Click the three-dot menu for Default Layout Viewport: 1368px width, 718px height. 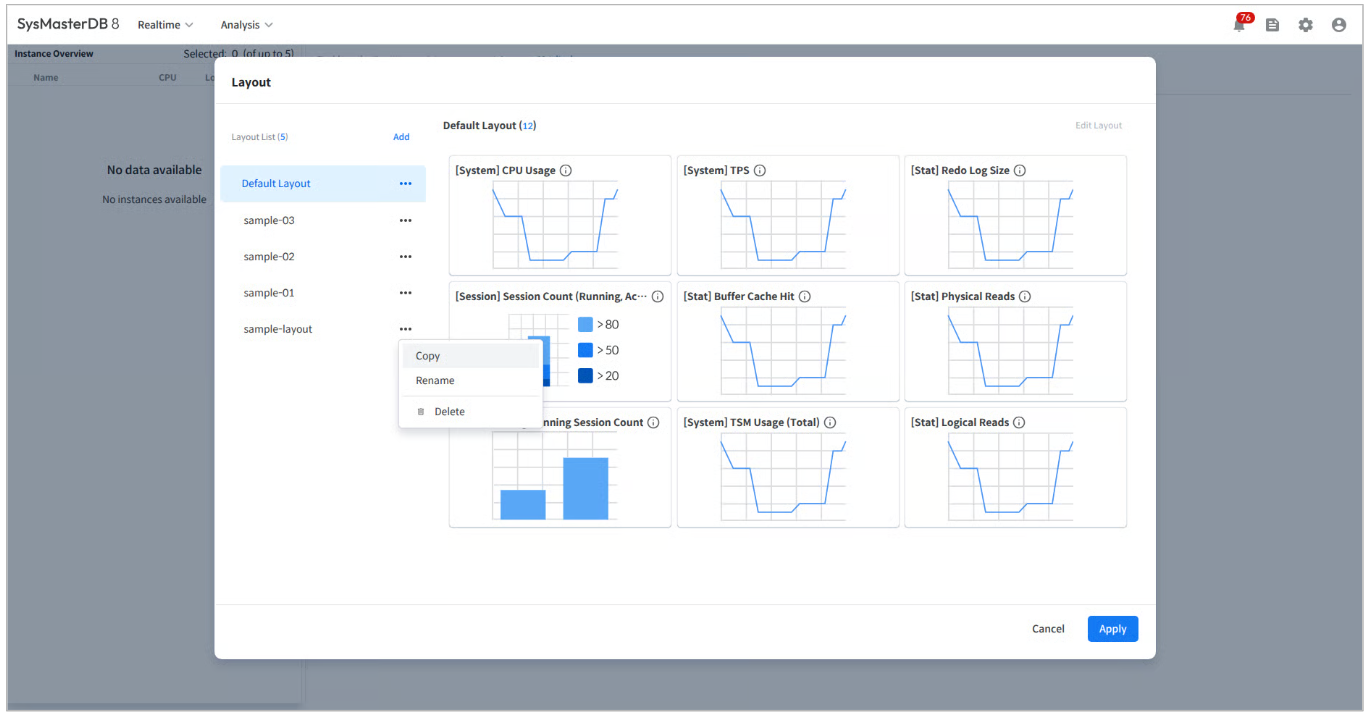tap(405, 184)
